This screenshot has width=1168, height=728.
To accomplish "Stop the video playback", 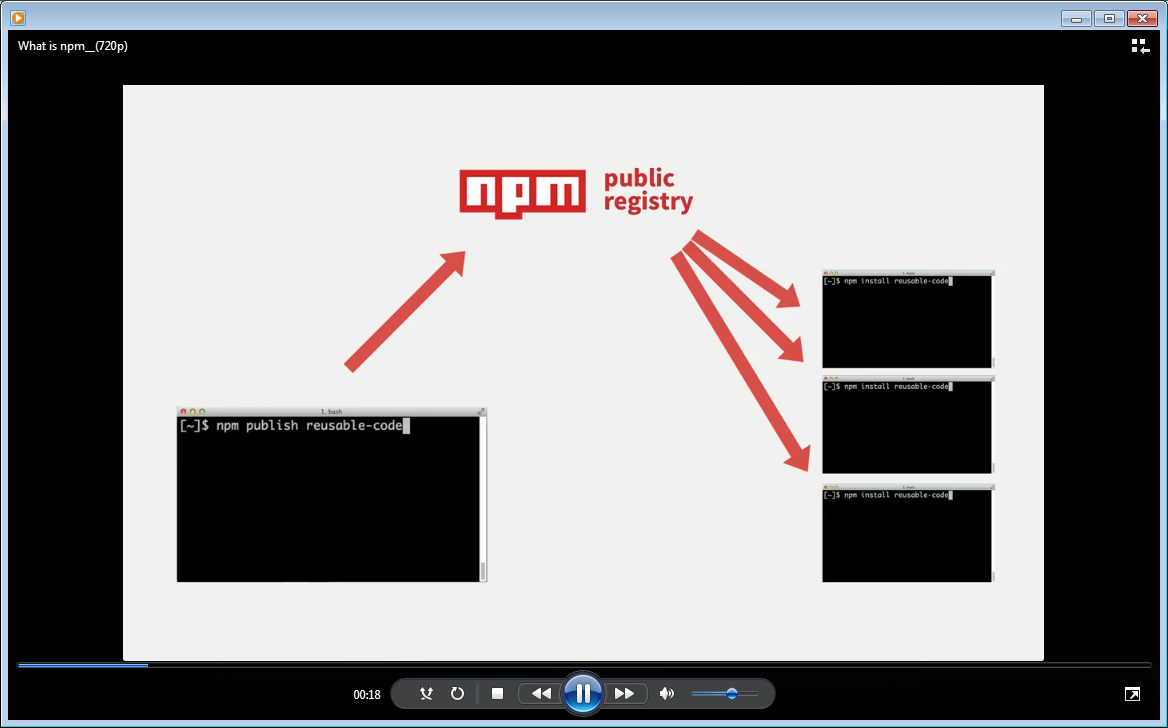I will coord(498,694).
